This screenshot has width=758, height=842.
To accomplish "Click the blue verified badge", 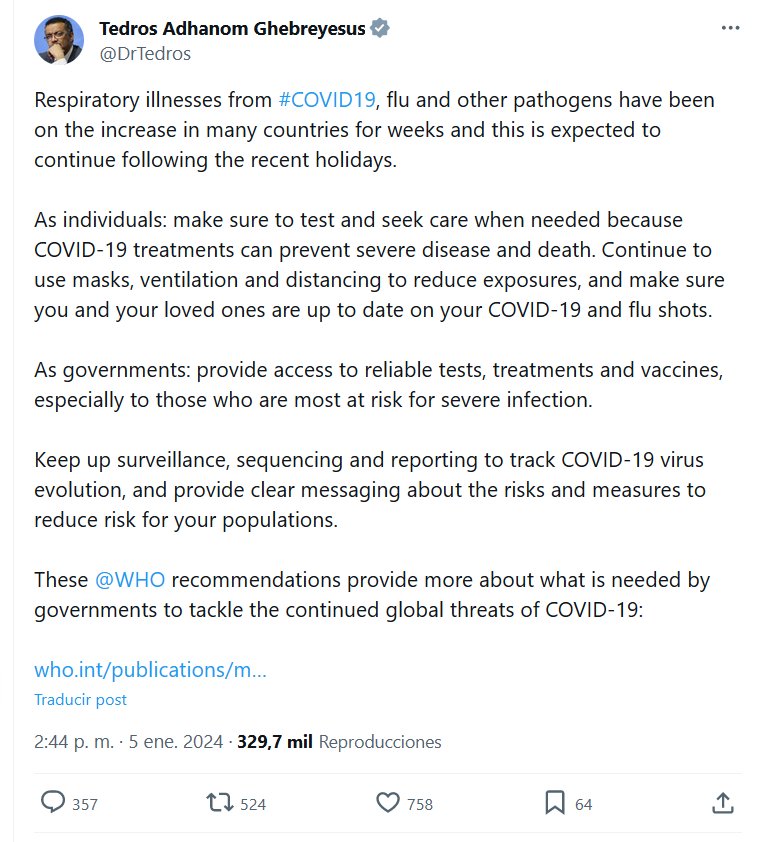I will click(381, 29).
